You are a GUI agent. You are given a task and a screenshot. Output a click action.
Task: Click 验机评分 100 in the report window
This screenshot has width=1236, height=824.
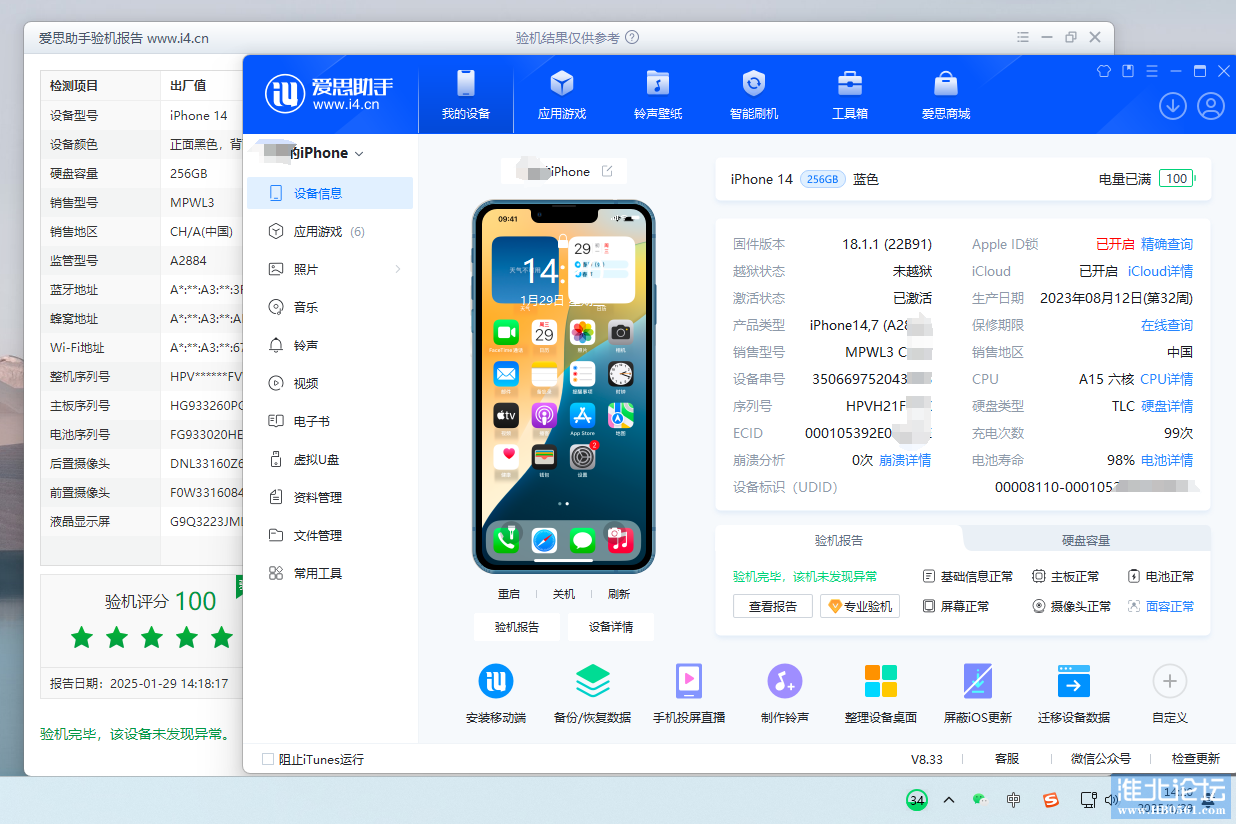pos(160,601)
